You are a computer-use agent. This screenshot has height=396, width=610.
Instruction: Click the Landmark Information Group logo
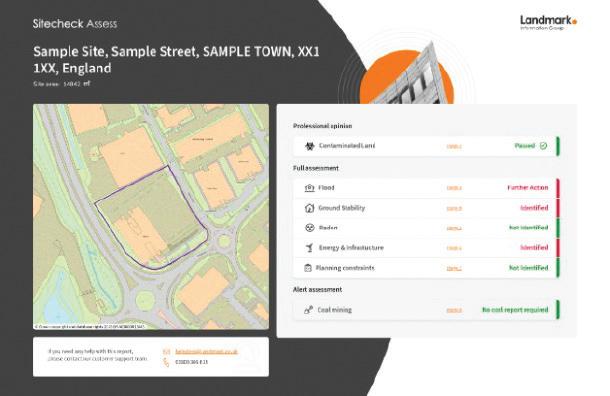(549, 23)
